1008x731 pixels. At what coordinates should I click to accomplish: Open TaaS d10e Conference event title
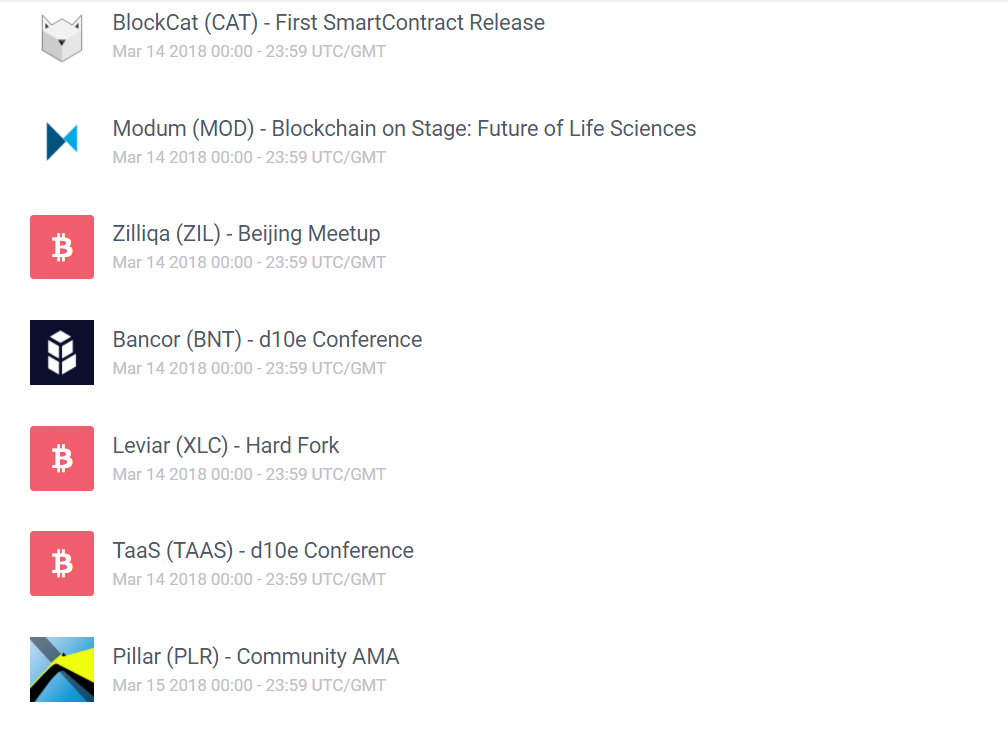(x=263, y=551)
